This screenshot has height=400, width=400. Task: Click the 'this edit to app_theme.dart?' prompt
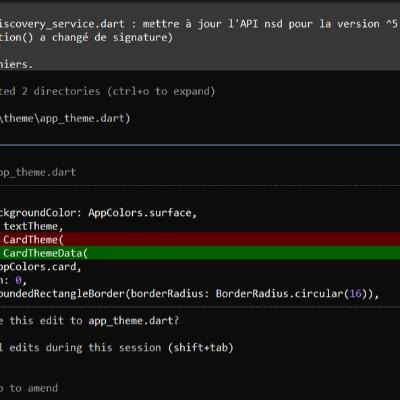(x=90, y=321)
